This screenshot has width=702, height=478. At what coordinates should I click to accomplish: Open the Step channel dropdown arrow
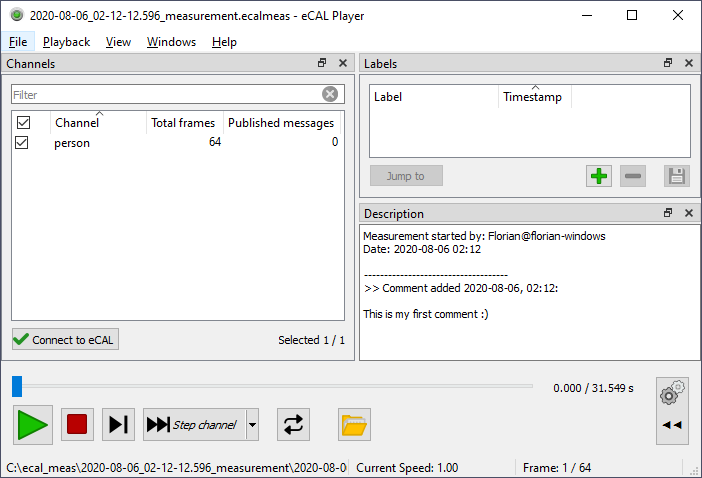click(253, 424)
